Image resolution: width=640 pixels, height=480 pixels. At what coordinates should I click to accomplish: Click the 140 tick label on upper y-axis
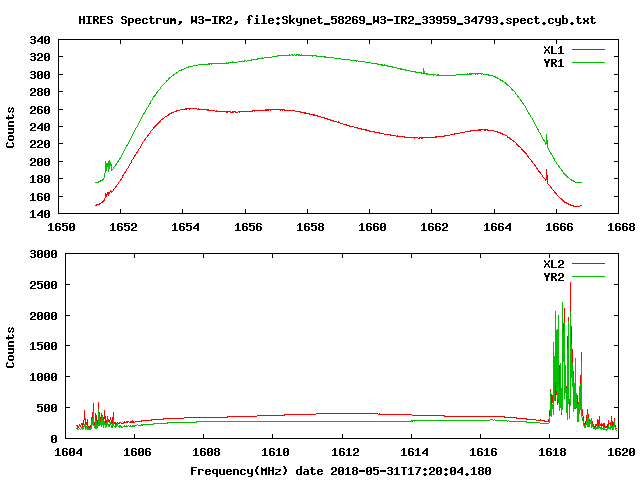click(40, 214)
